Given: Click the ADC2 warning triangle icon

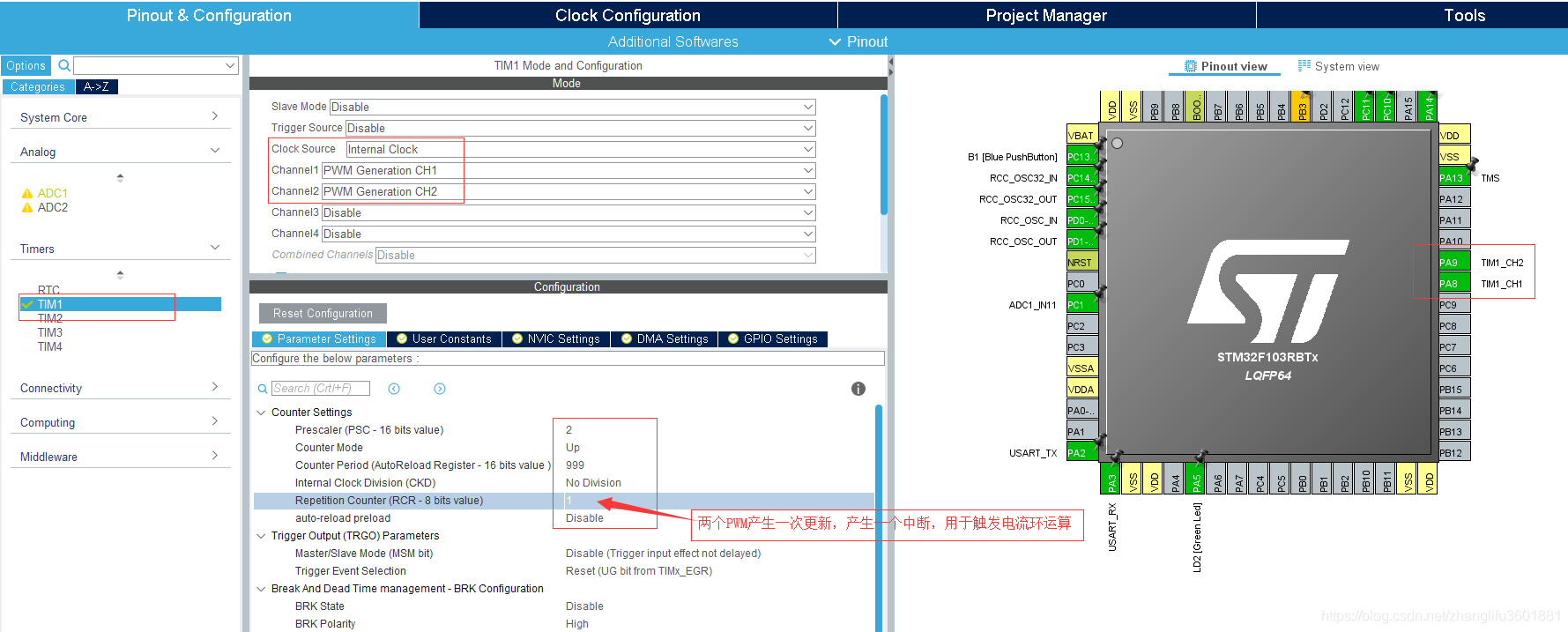Looking at the screenshot, I should pos(27,207).
